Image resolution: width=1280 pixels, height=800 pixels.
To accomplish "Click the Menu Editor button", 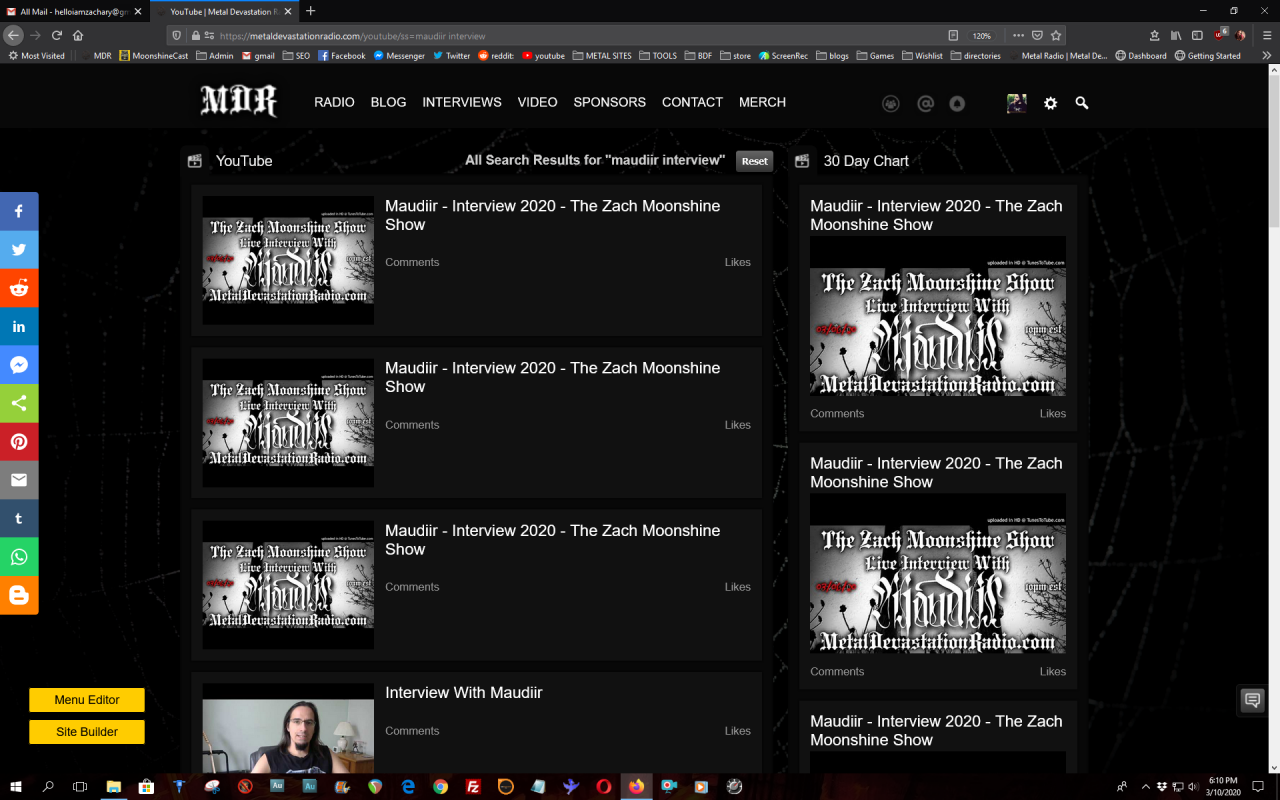I will (87, 700).
